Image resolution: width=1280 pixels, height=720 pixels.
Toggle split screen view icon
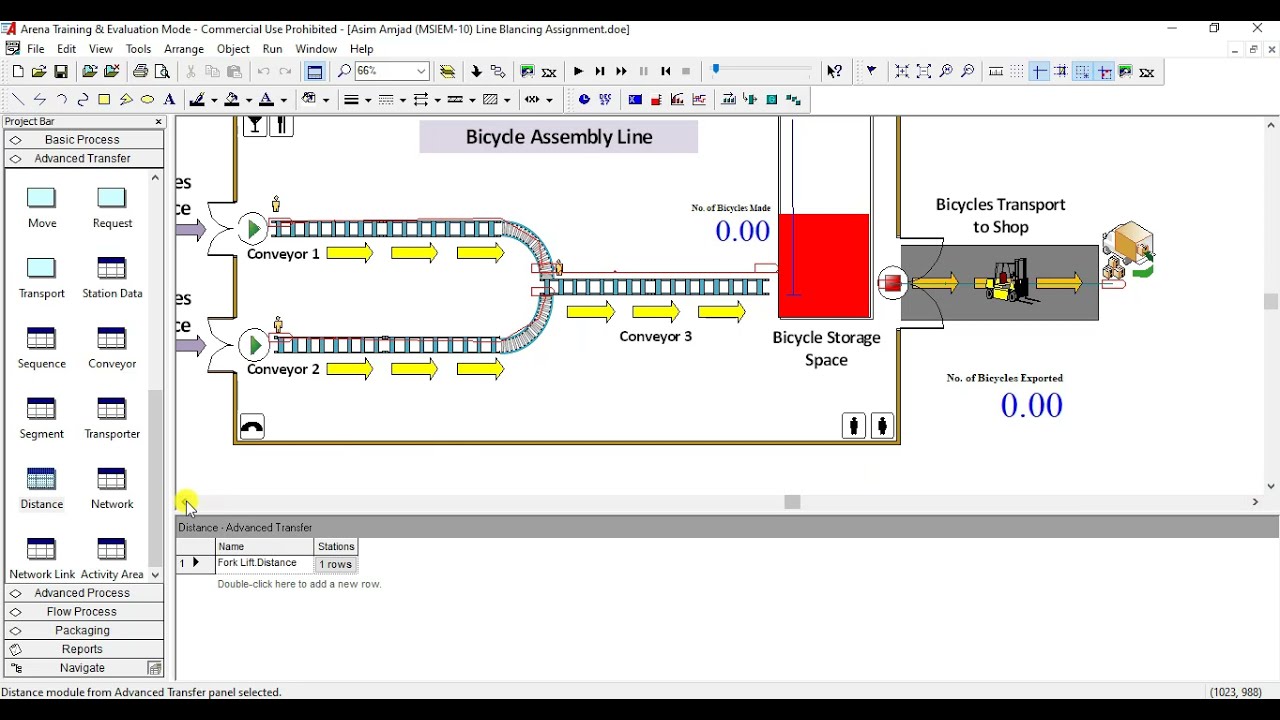315,72
